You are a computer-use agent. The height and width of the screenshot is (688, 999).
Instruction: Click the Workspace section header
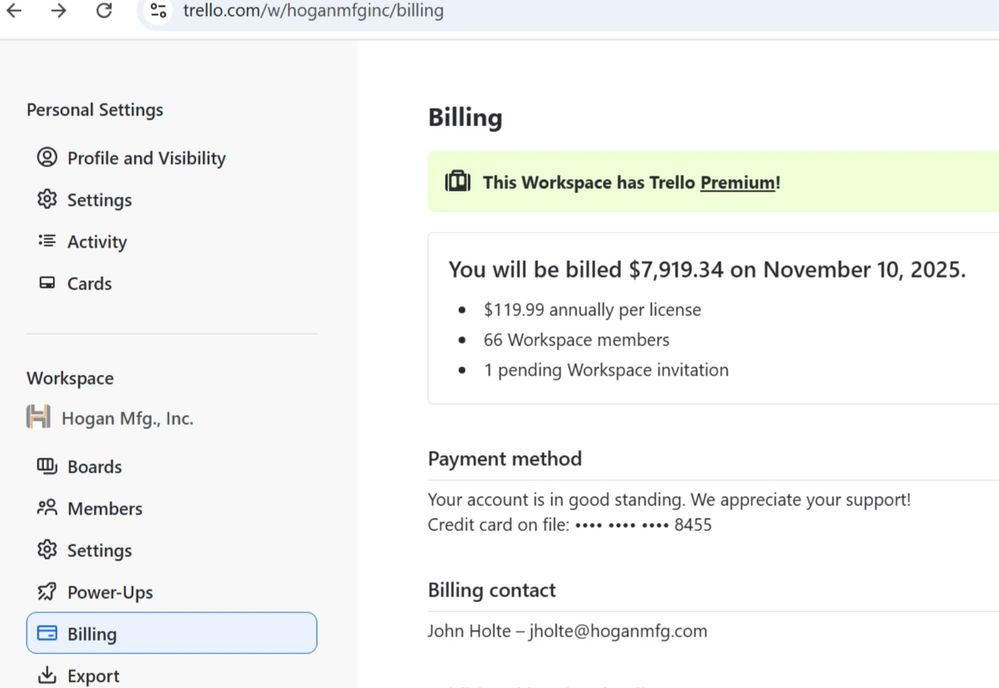point(70,378)
